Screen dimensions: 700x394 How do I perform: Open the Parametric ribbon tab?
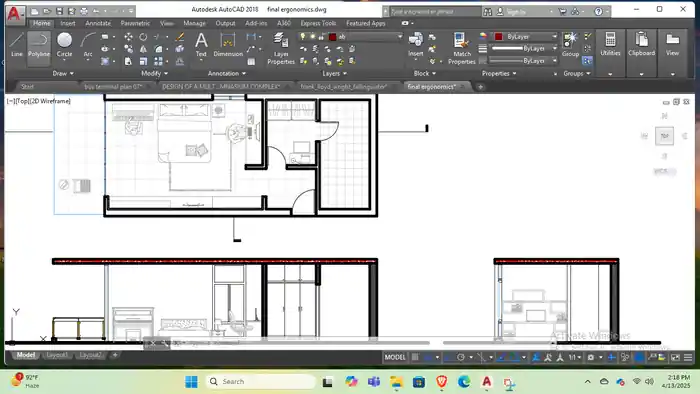pyautogui.click(x=135, y=23)
